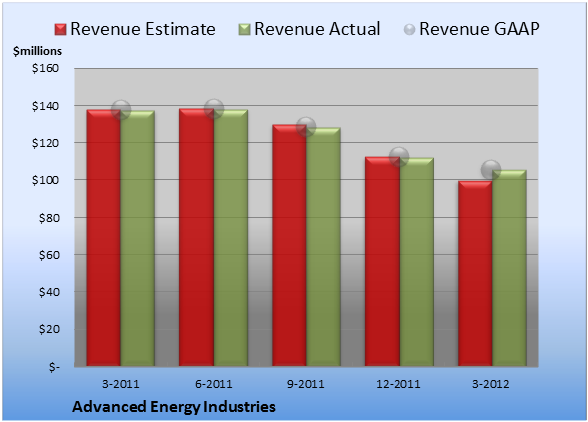Click the green actual bar for 9-2011
The width and height of the screenshot is (588, 422).
click(x=323, y=247)
